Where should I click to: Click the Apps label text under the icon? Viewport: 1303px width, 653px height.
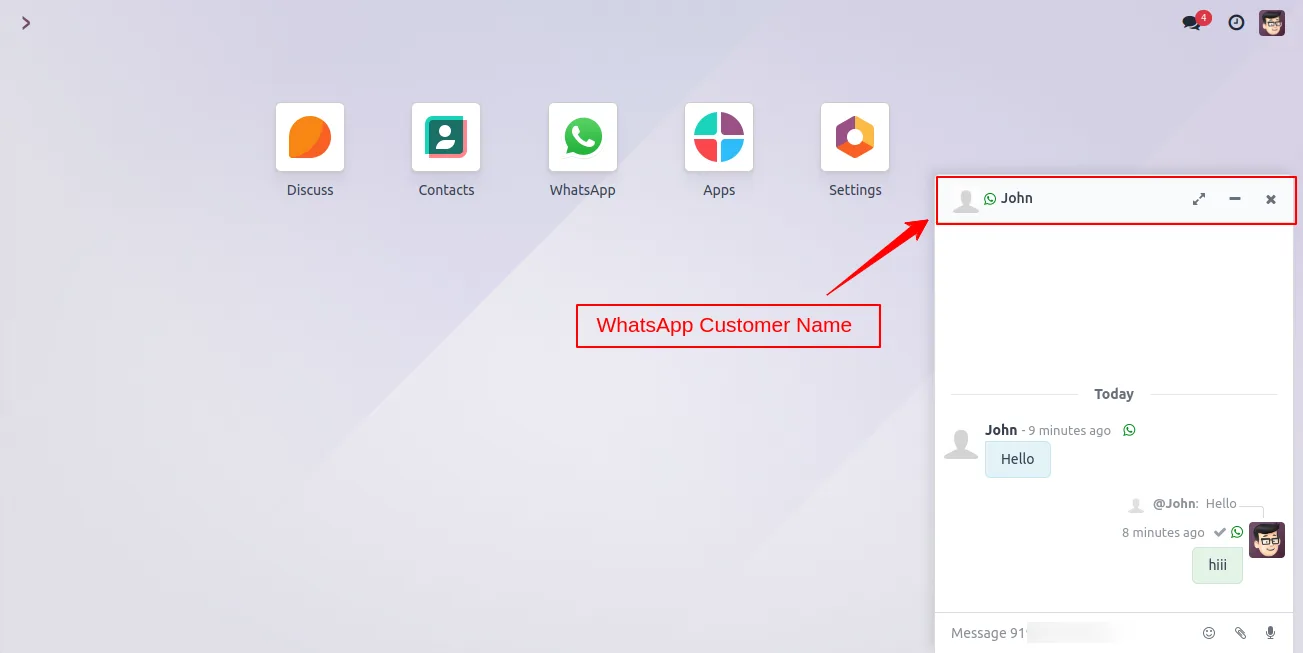[x=719, y=190]
